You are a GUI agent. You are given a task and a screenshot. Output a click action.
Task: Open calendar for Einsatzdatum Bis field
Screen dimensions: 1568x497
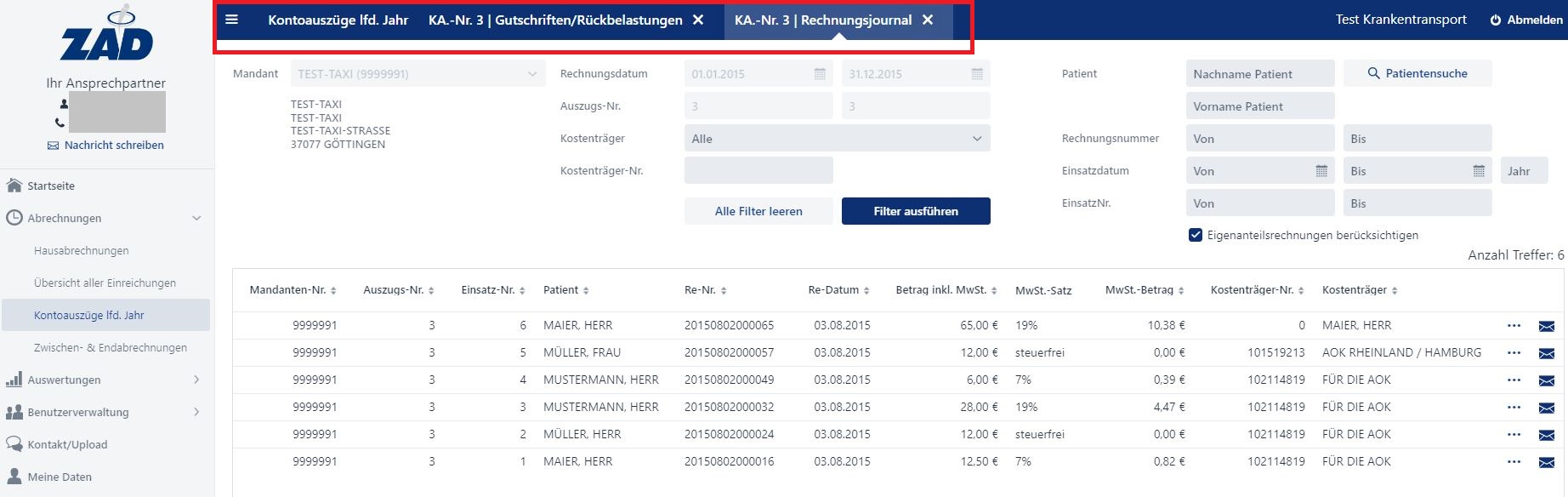click(1479, 171)
